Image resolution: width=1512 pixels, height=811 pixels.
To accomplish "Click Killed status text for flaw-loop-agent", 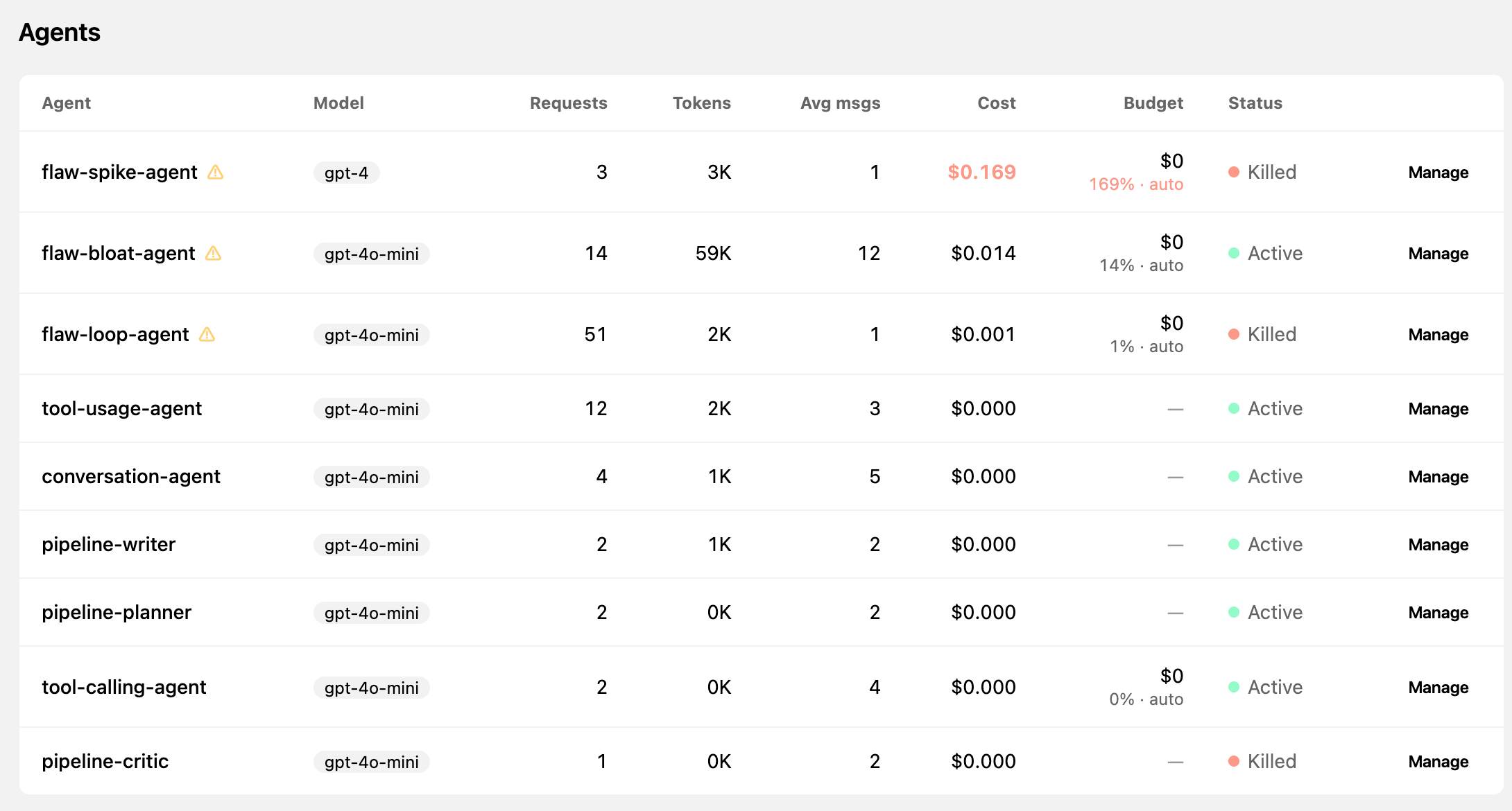I will [1272, 334].
